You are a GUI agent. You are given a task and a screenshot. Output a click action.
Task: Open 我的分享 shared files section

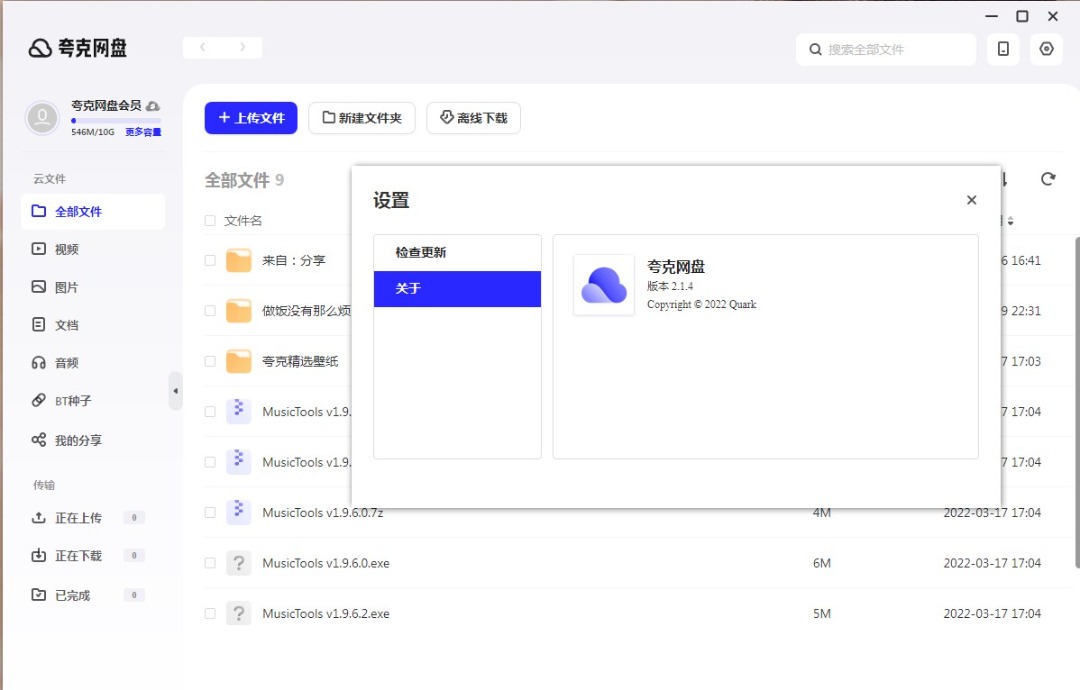pyautogui.click(x=78, y=440)
